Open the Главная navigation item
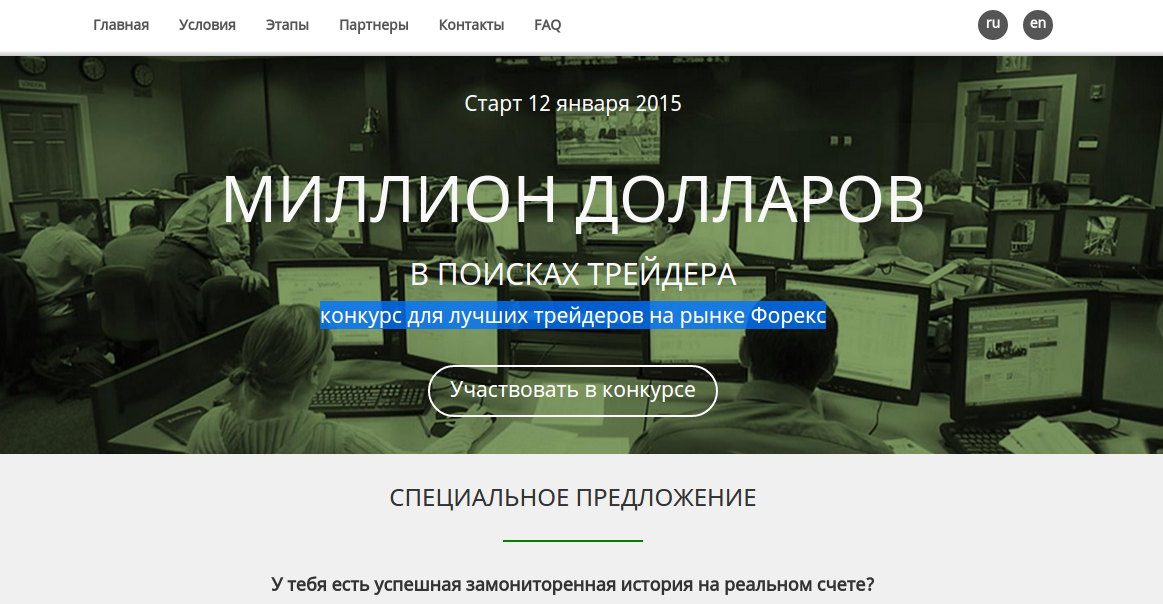 click(x=121, y=25)
